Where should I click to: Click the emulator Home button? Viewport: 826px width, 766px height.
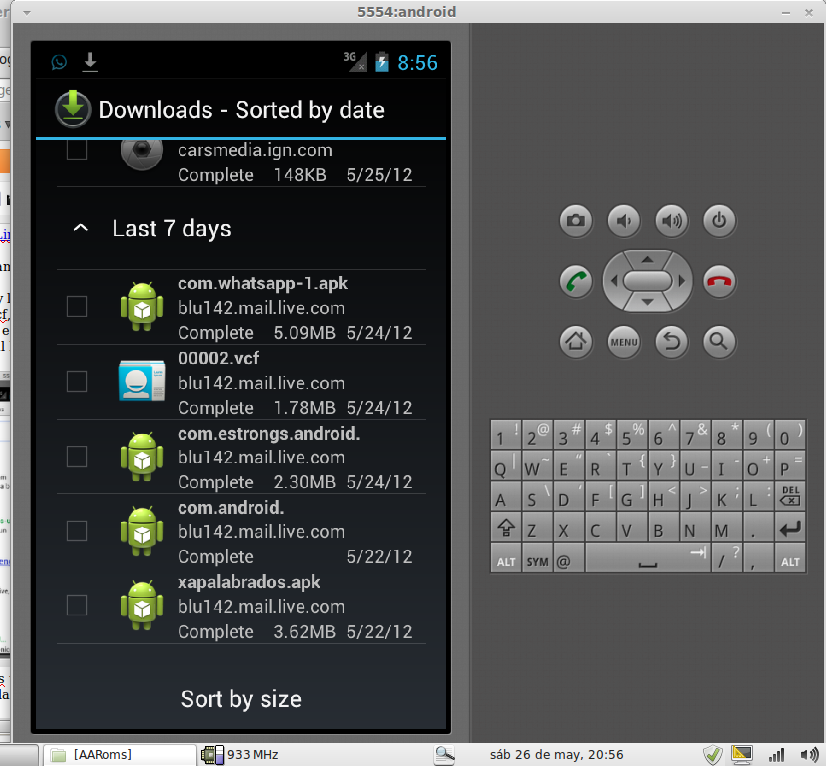[x=576, y=342]
